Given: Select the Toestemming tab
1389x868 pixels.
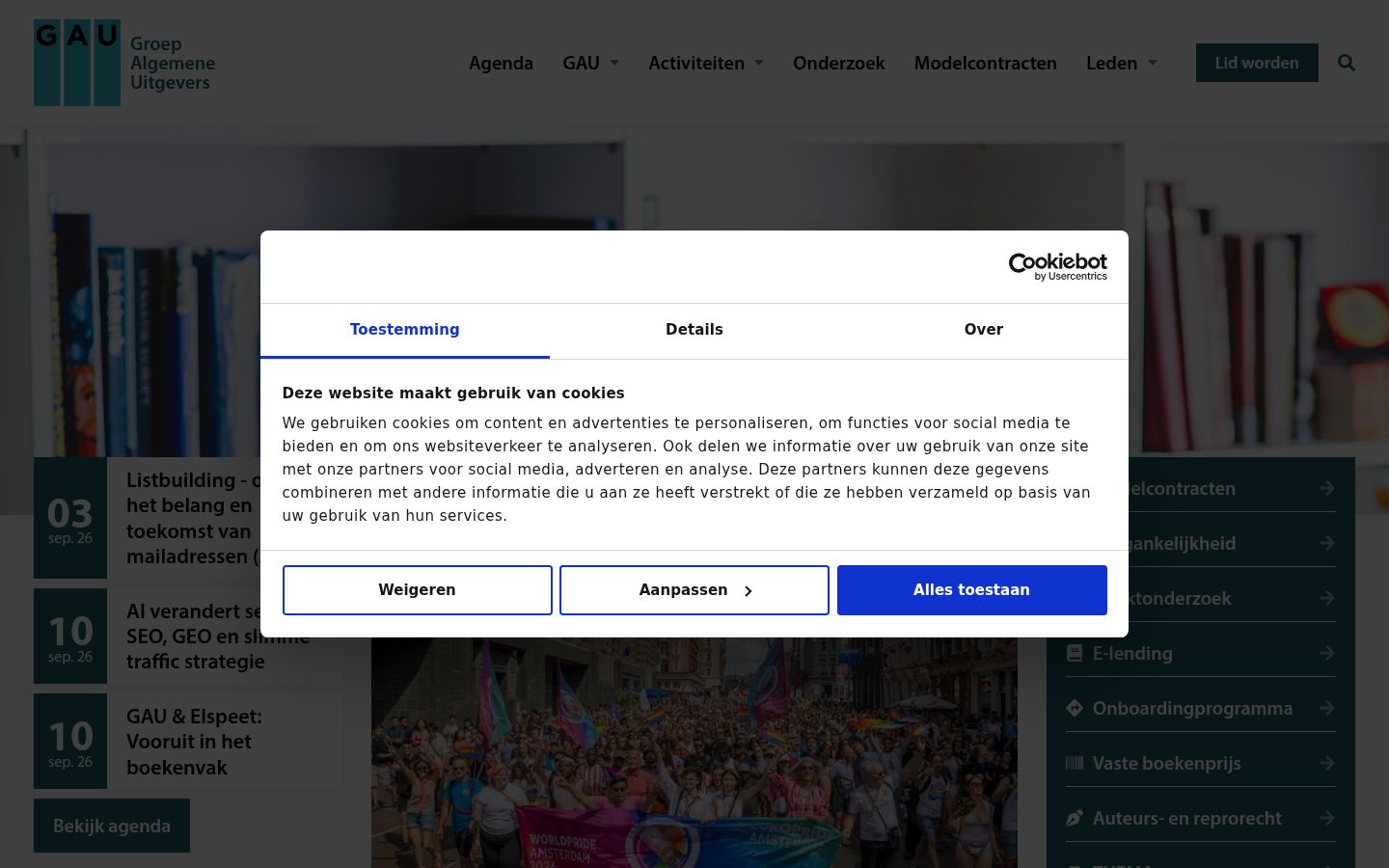Looking at the screenshot, I should (x=405, y=330).
